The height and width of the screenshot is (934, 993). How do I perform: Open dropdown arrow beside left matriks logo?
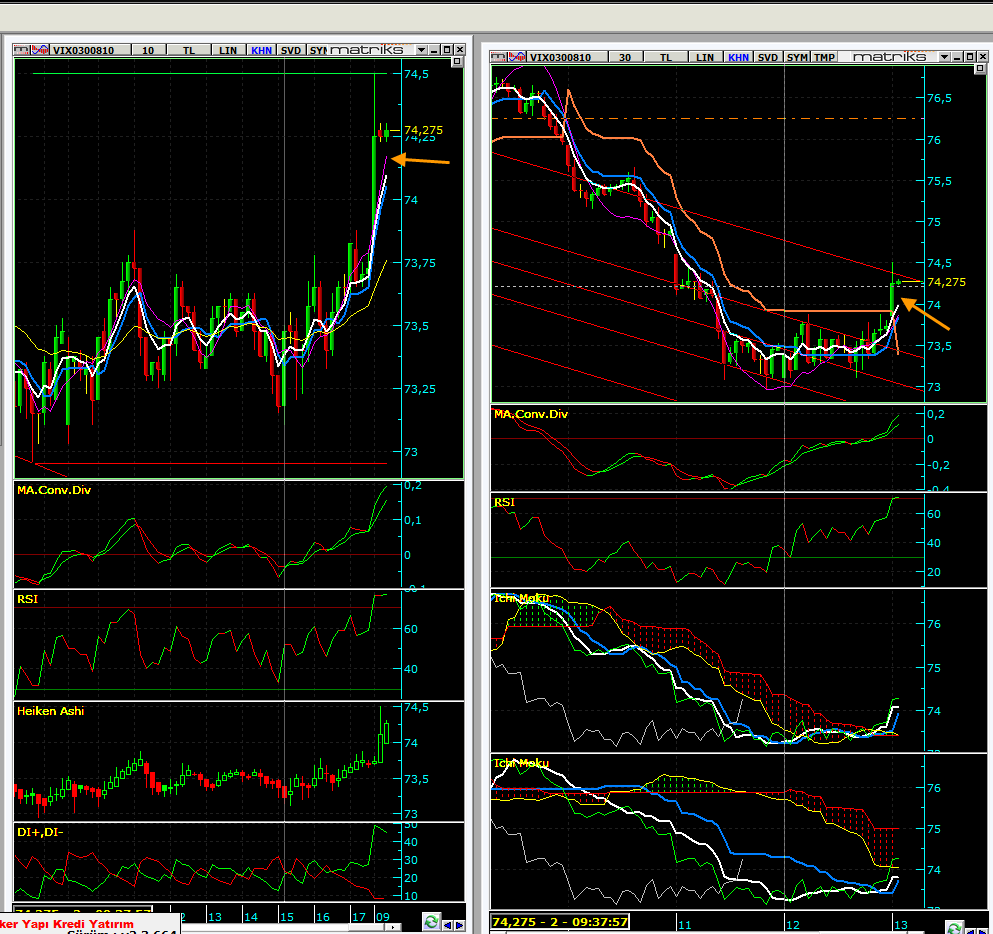click(x=421, y=49)
